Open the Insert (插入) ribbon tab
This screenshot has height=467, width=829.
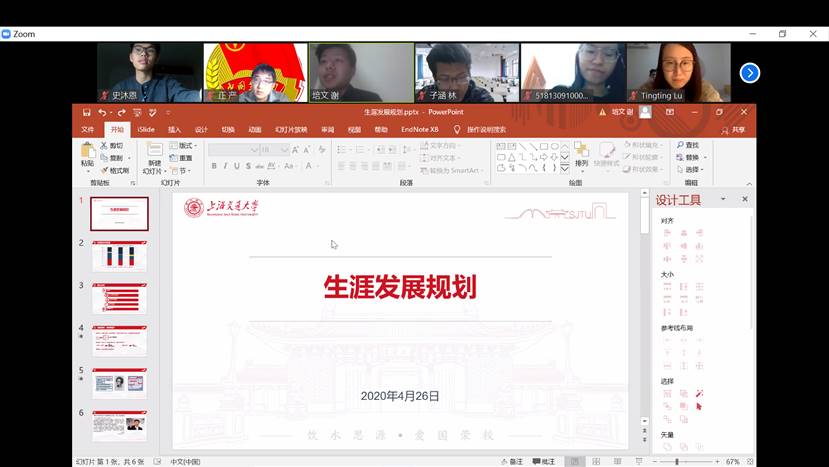tap(174, 129)
